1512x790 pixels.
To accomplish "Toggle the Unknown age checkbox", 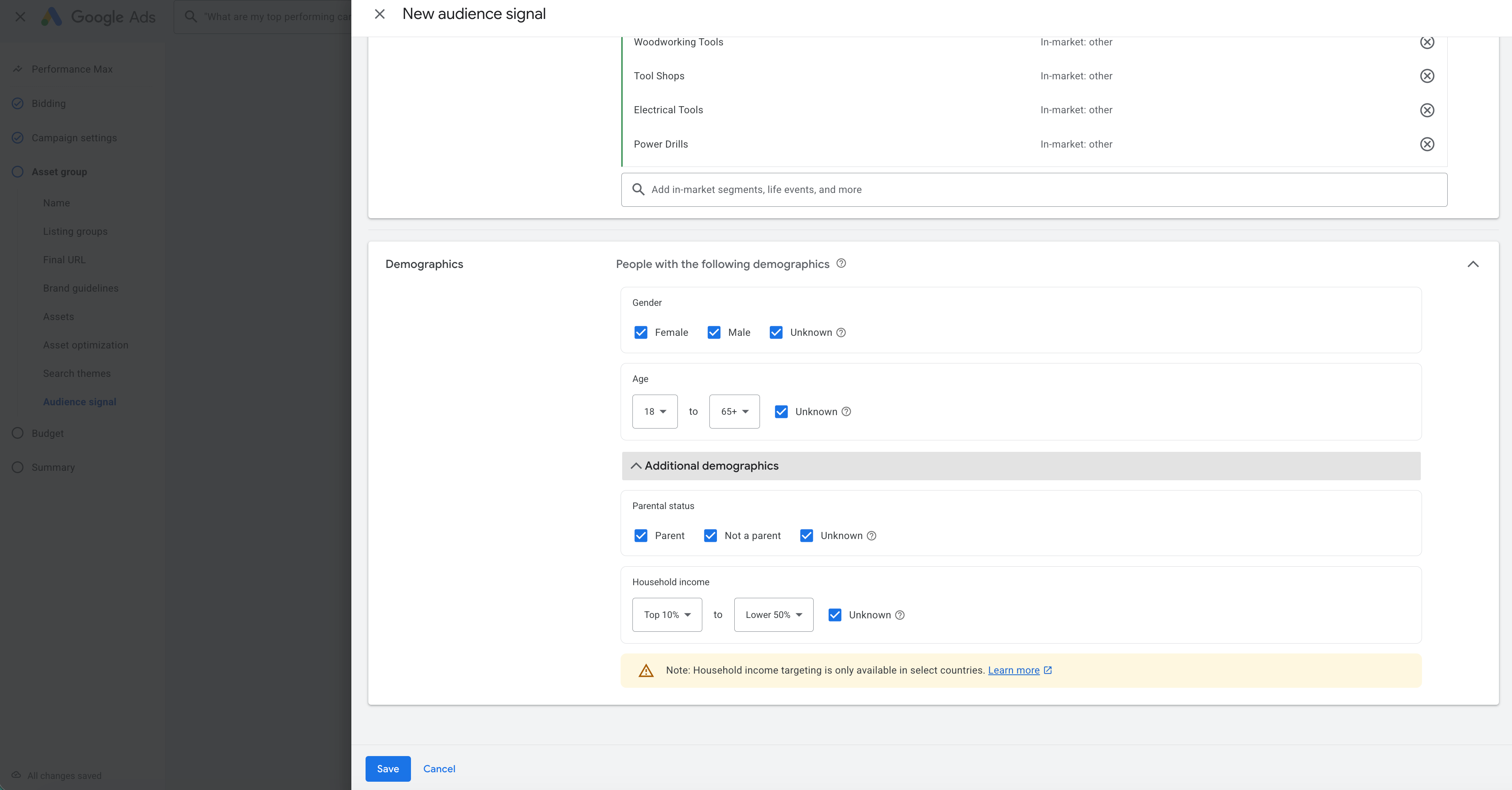I will tap(781, 412).
